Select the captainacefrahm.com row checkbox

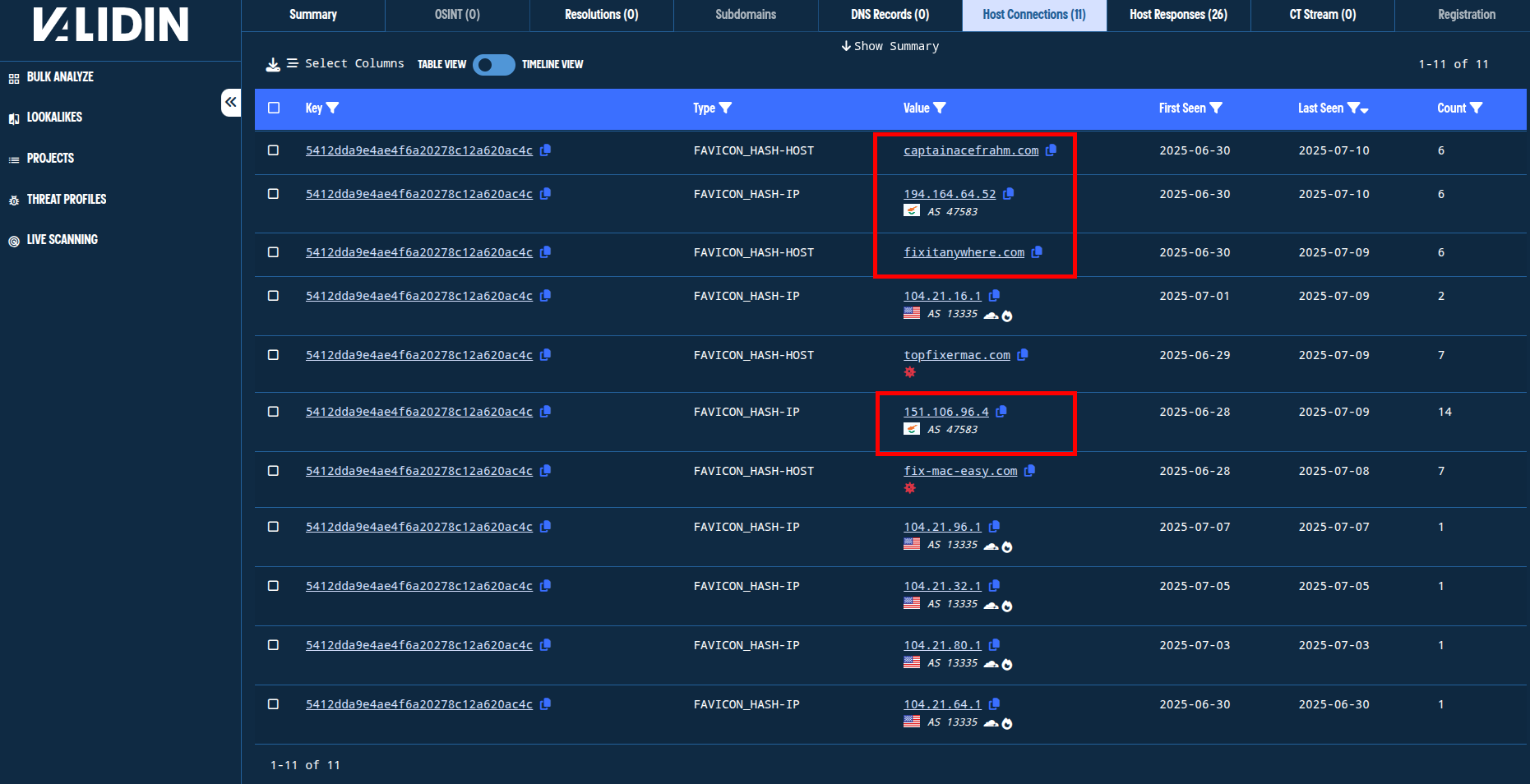[274, 150]
